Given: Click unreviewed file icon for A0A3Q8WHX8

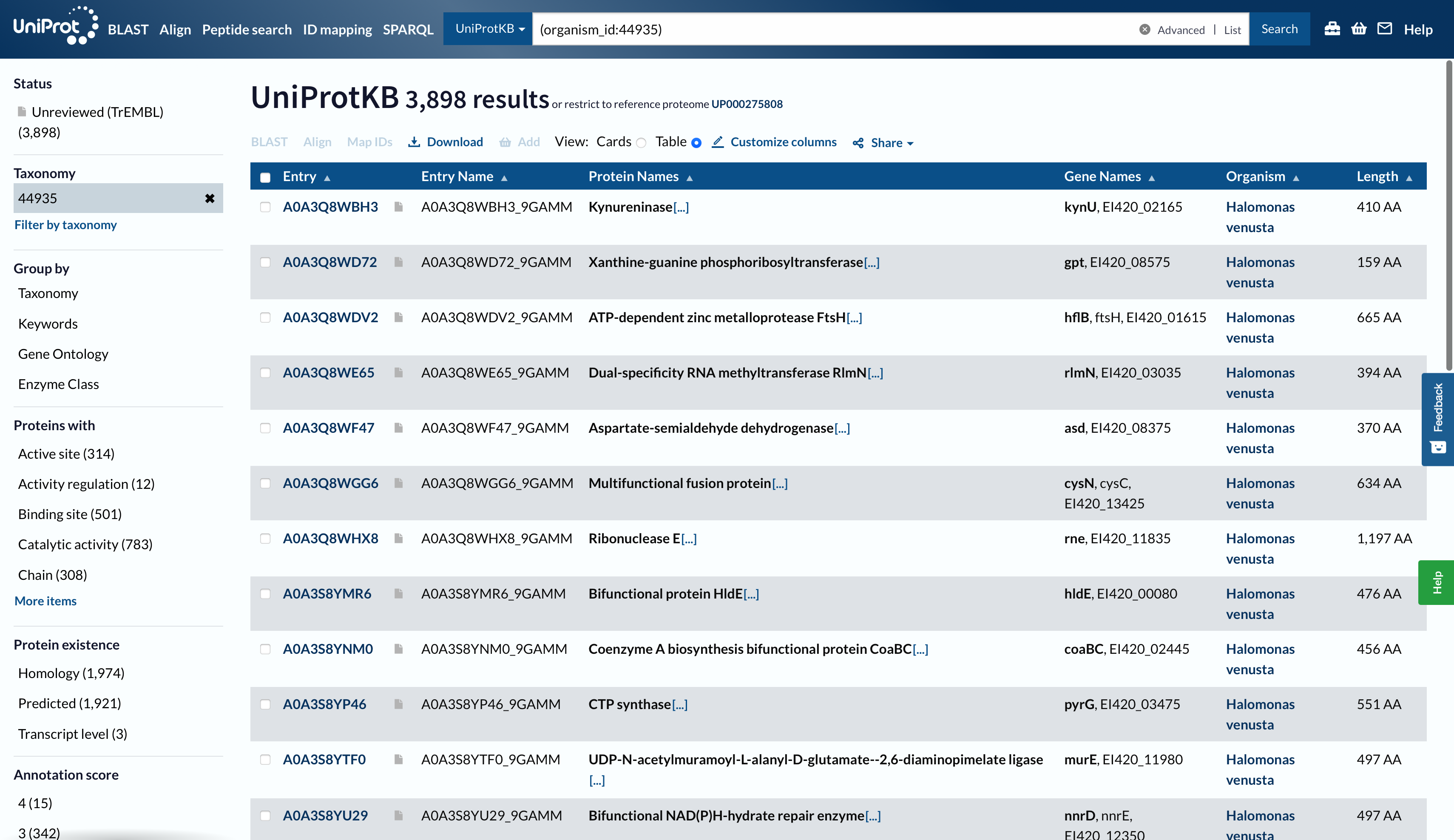Looking at the screenshot, I should tap(398, 538).
